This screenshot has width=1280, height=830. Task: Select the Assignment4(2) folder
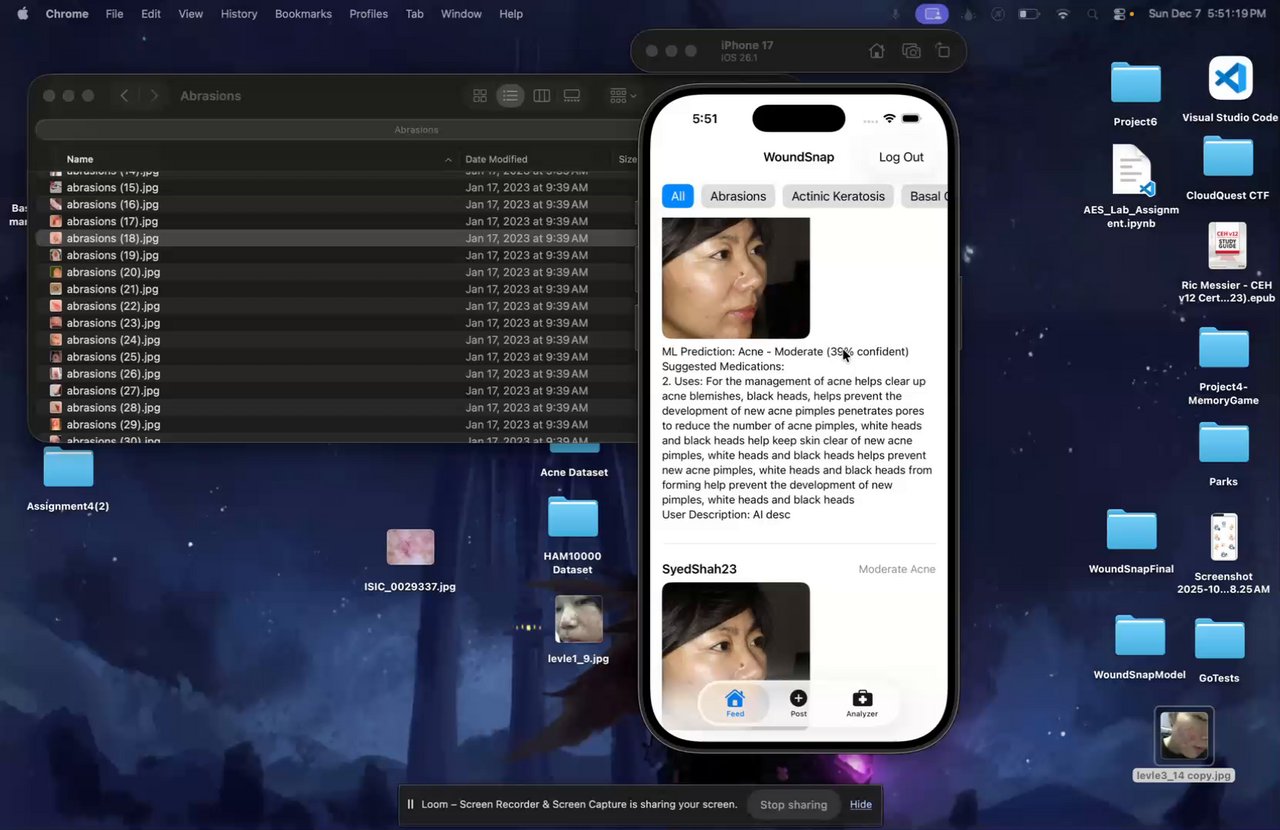point(68,468)
